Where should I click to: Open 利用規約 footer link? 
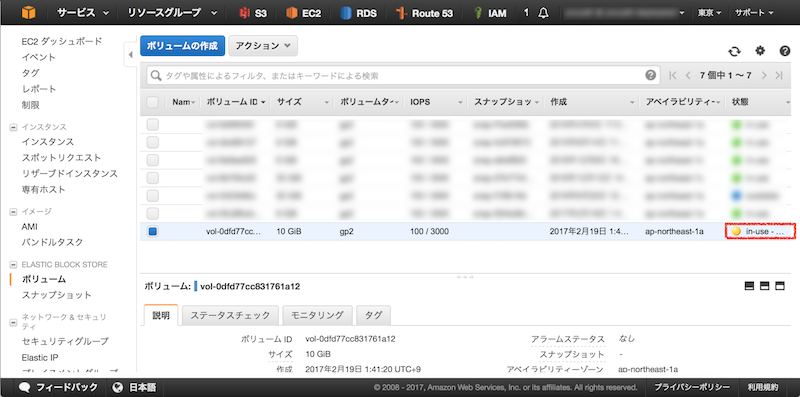tap(763, 387)
